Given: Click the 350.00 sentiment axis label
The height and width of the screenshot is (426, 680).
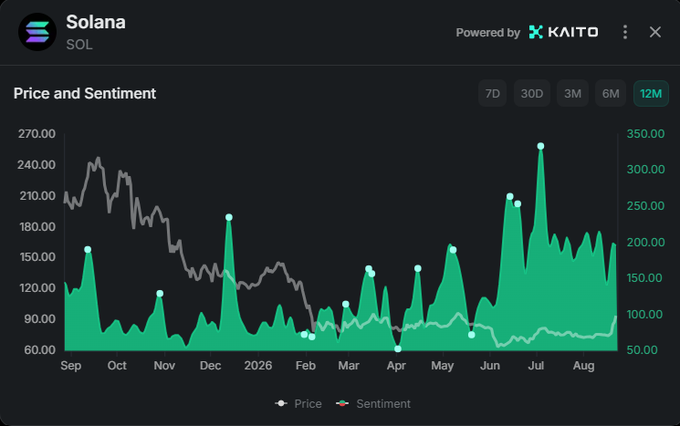Looking at the screenshot, I should coord(645,134).
